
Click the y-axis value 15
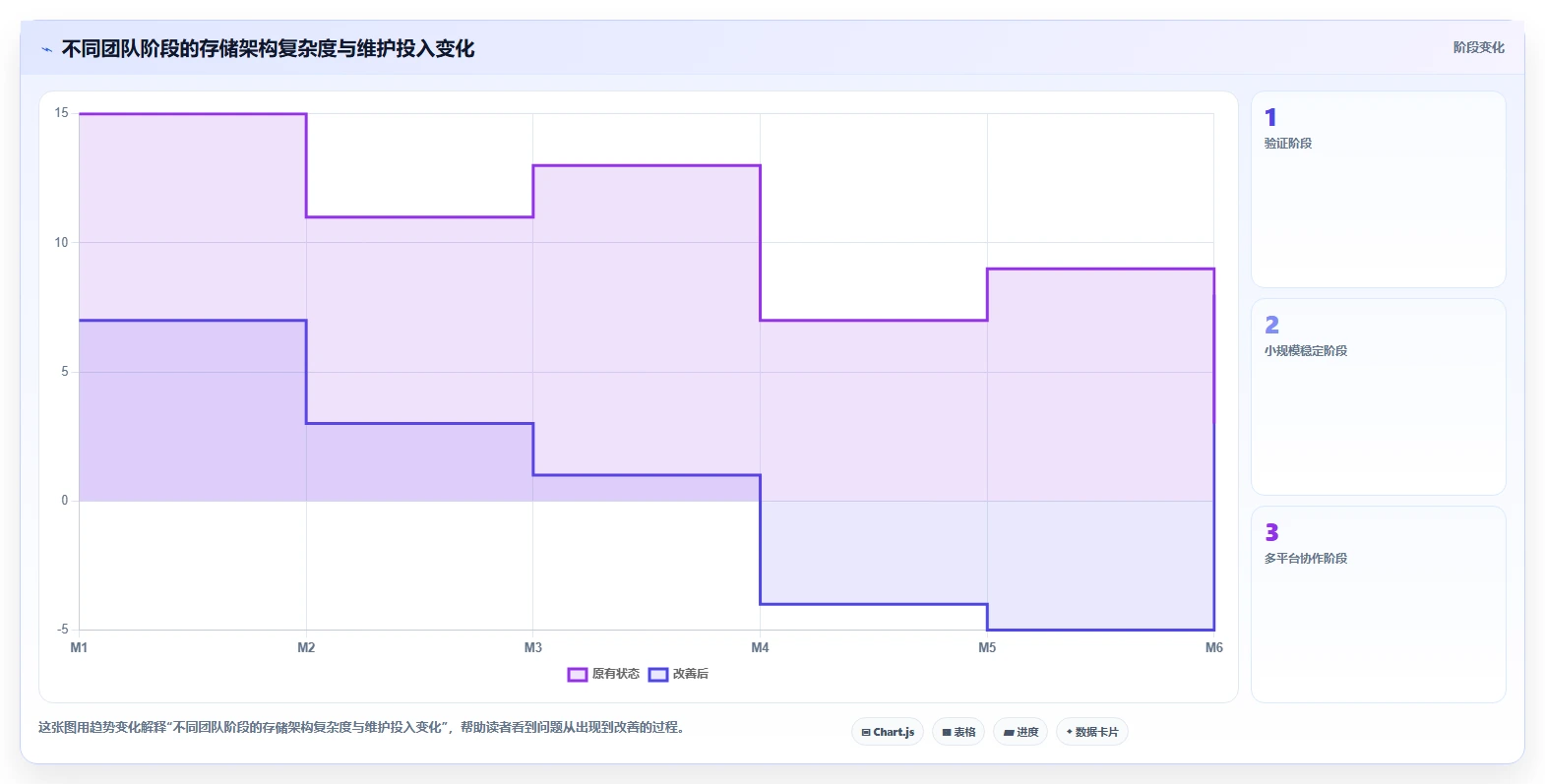coord(62,113)
